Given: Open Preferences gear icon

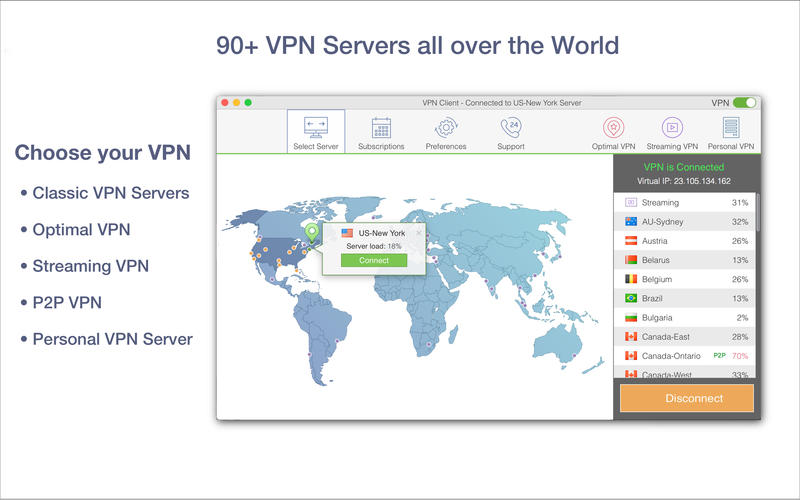Looking at the screenshot, I should coord(445,128).
